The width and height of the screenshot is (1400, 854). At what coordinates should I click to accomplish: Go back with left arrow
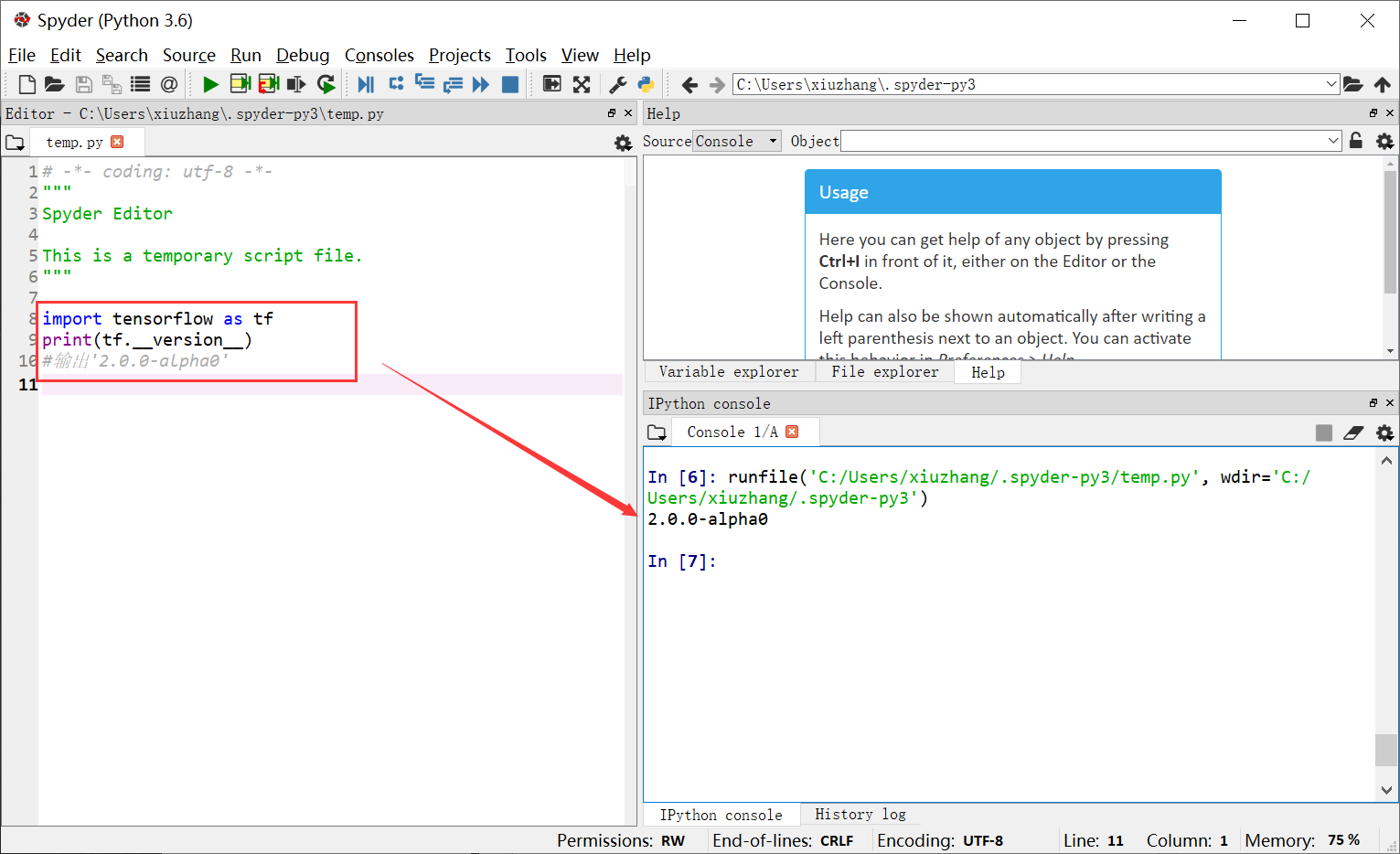point(689,84)
